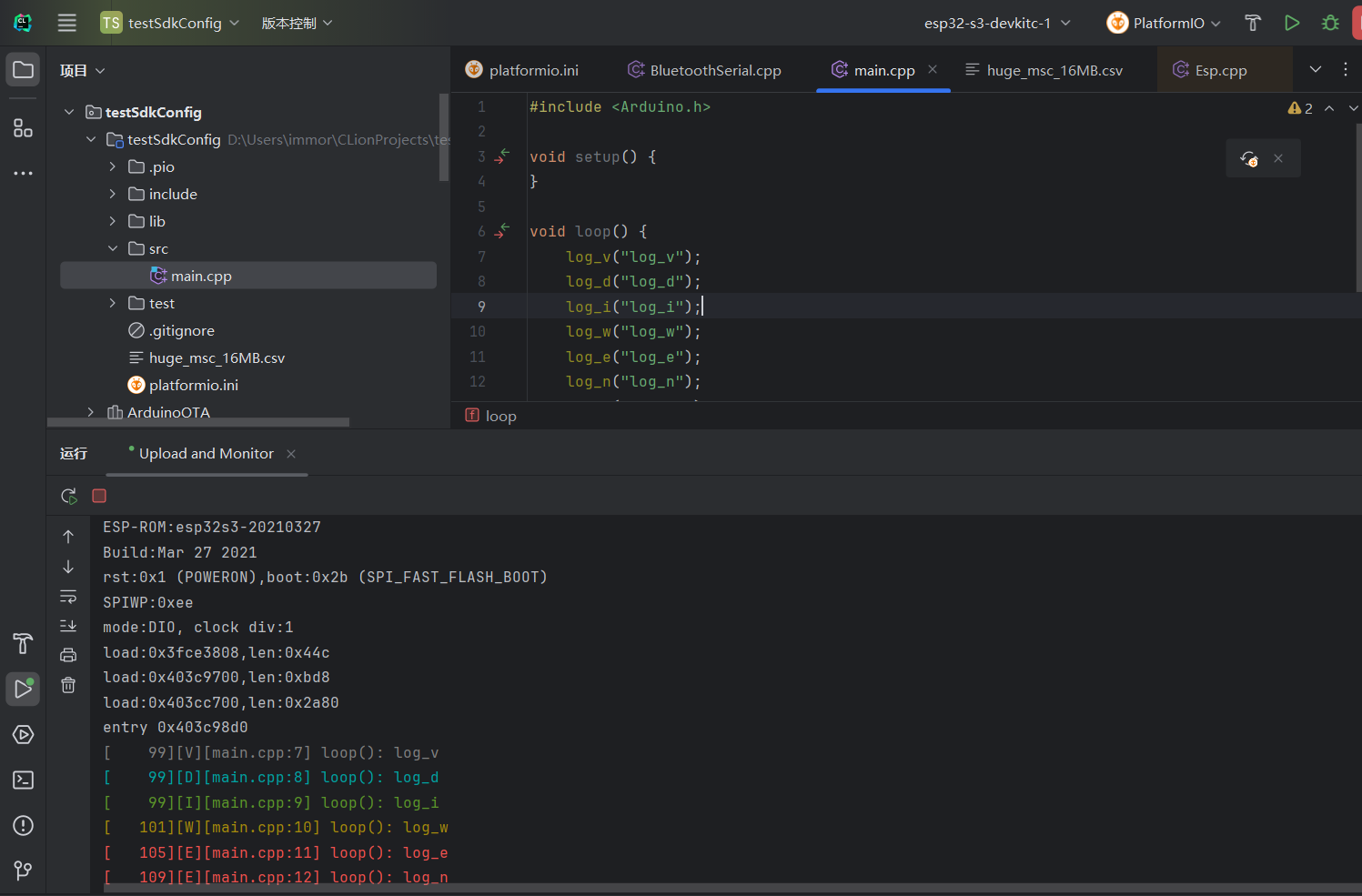Expand the ArduinoOTA library node

tap(91, 412)
